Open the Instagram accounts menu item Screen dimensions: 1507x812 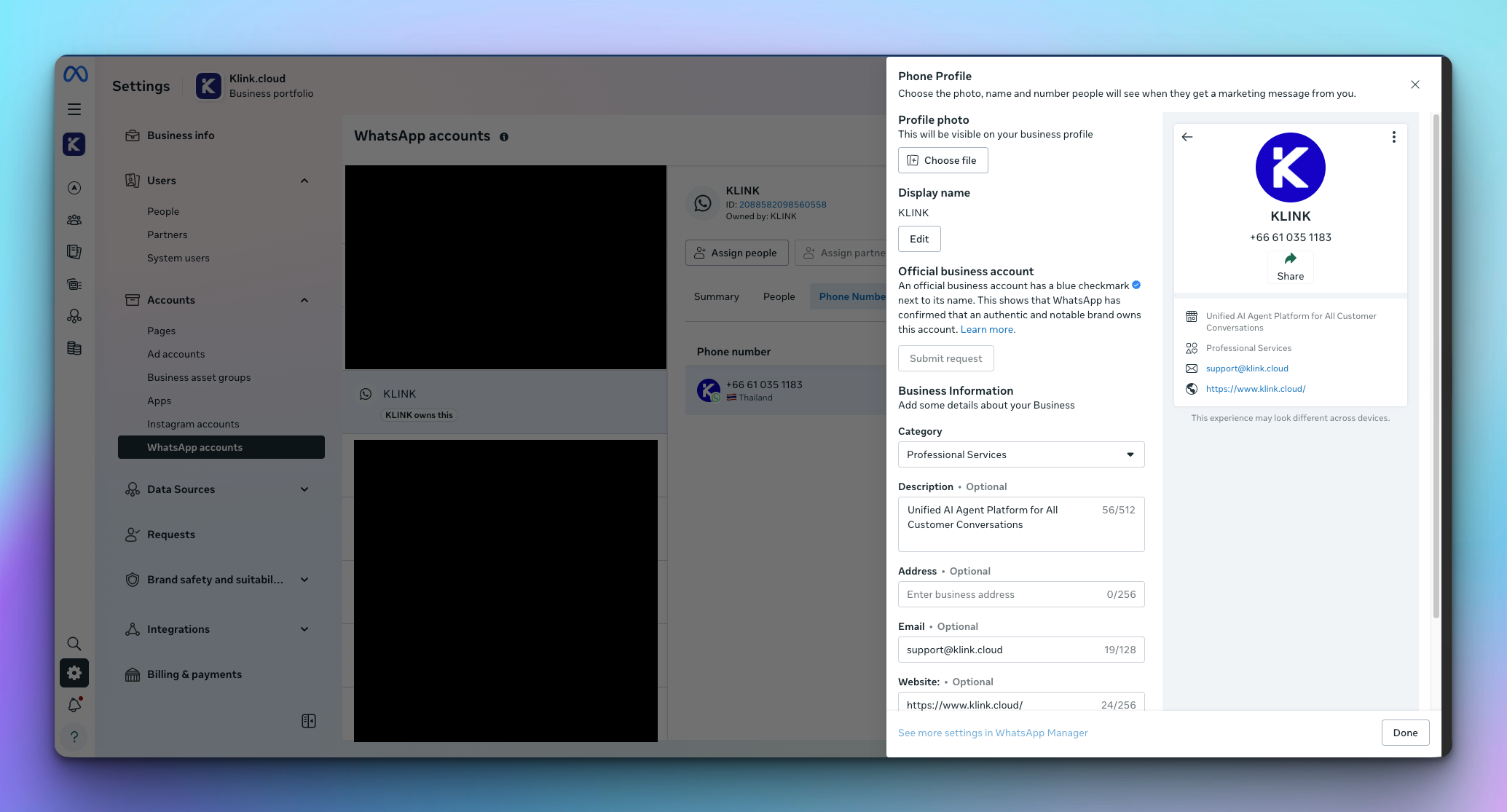193,424
